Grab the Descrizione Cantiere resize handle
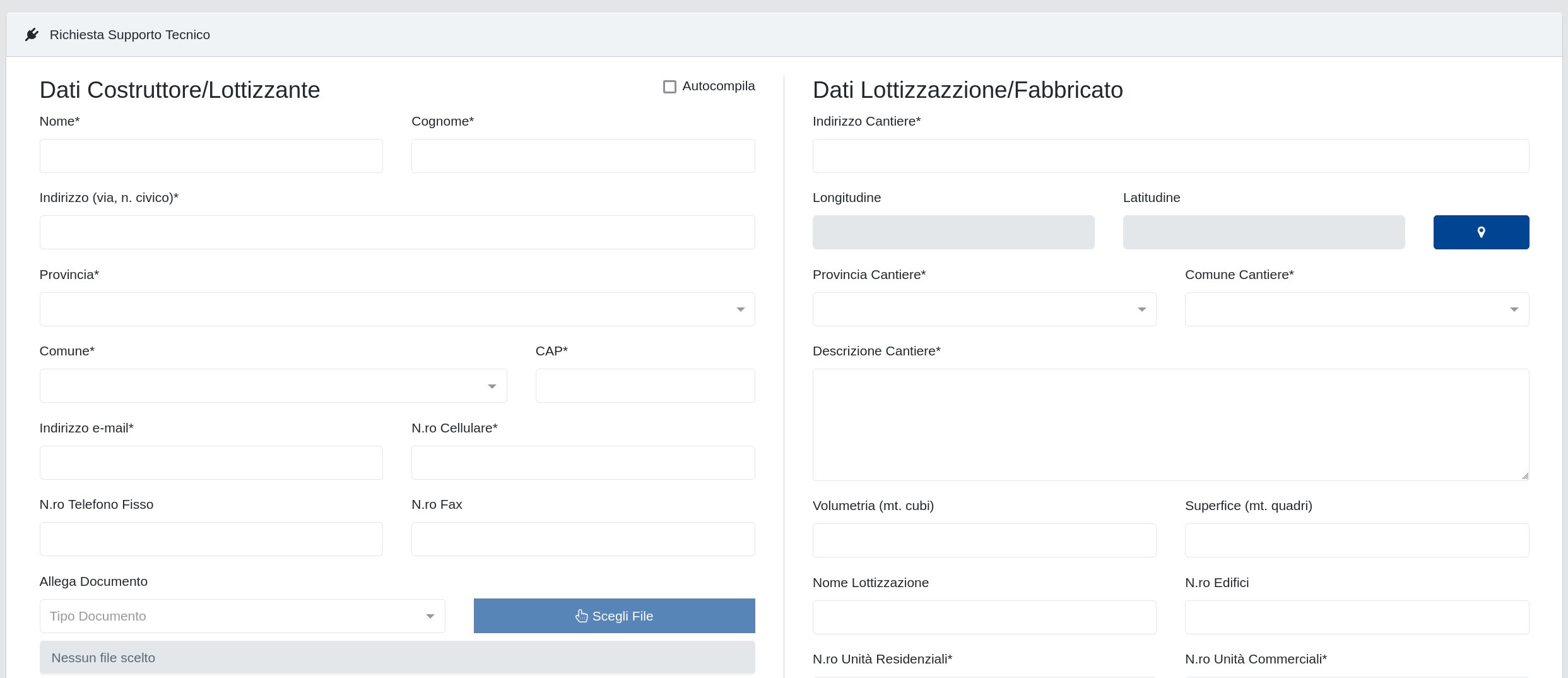The height and width of the screenshot is (678, 1568). (x=1524, y=476)
